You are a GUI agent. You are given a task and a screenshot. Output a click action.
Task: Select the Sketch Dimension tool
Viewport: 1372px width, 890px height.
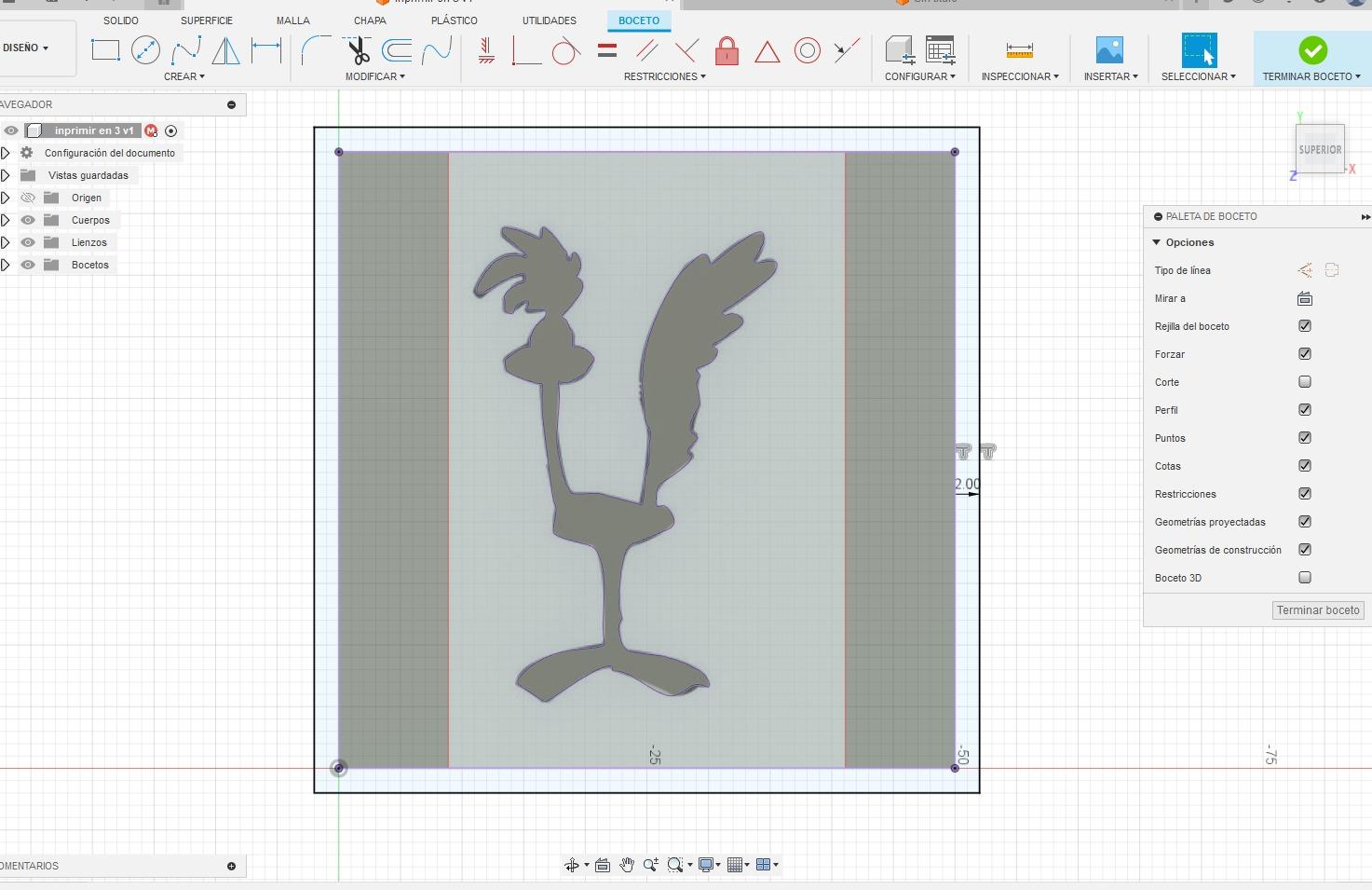point(266,50)
